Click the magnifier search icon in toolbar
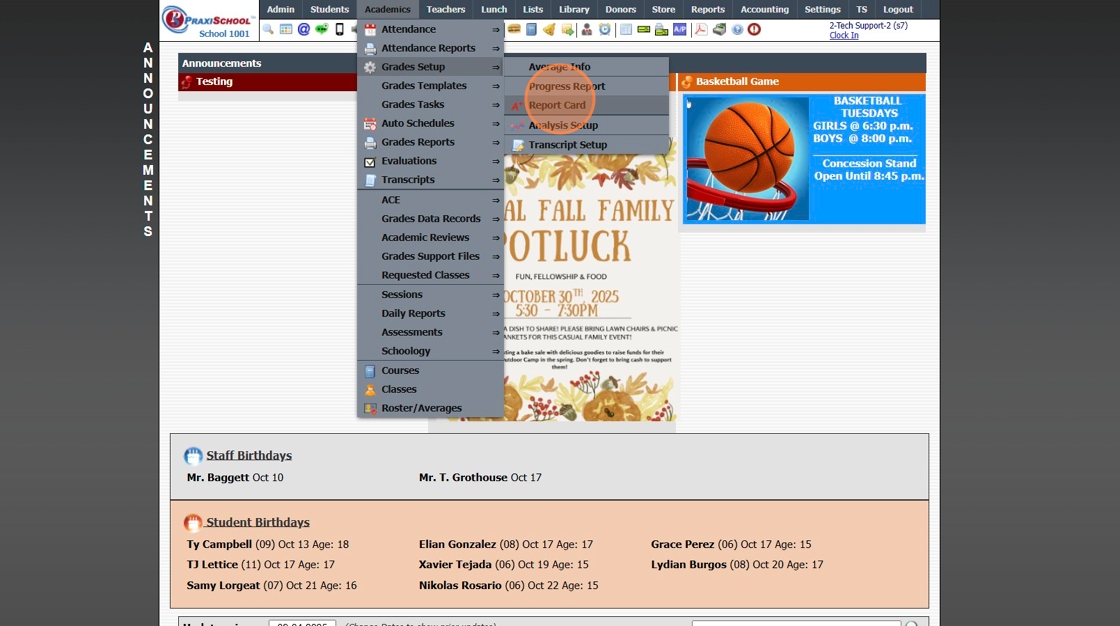 pos(268,29)
